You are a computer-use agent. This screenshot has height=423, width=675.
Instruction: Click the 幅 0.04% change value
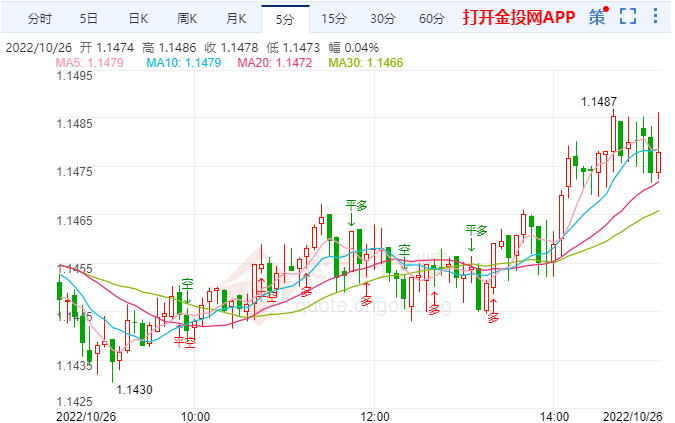[353, 47]
